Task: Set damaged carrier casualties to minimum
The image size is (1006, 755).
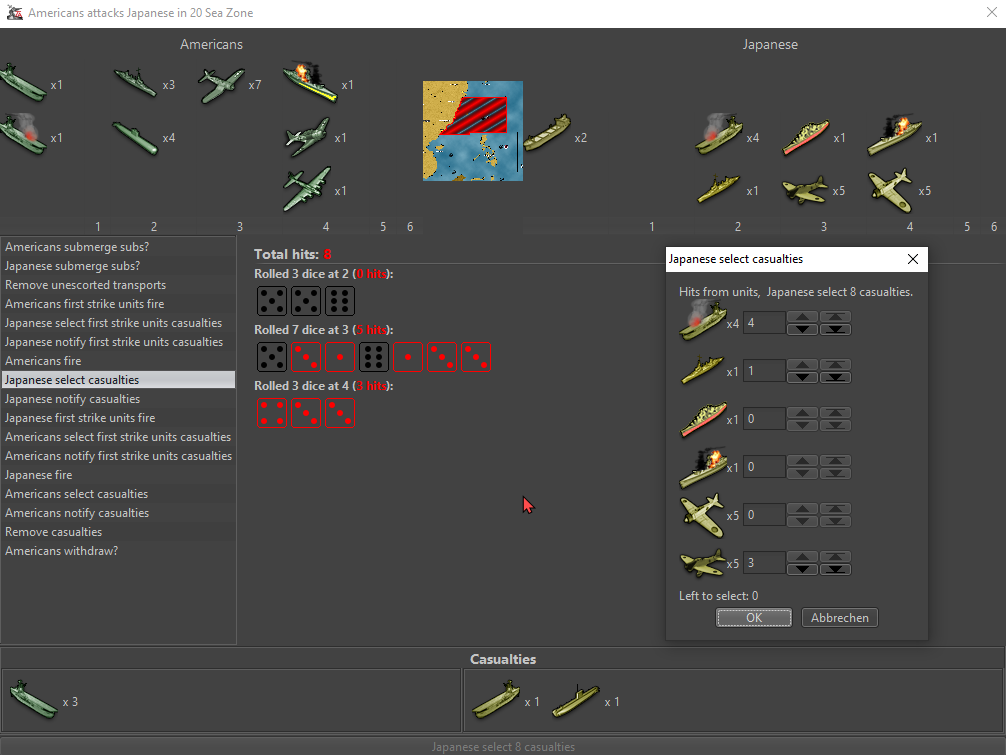Action: [835, 329]
